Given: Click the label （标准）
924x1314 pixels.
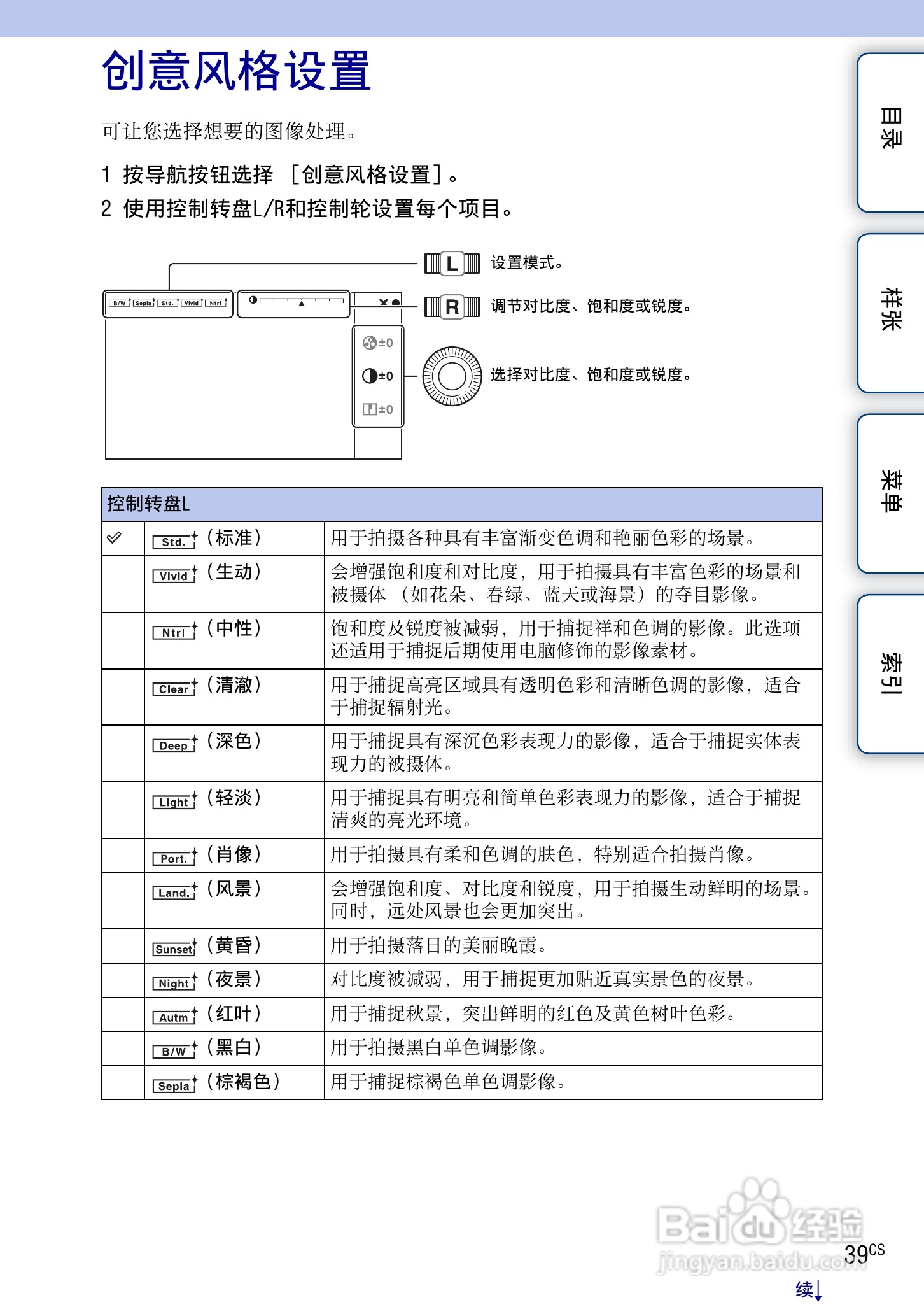Looking at the screenshot, I should point(234,538).
